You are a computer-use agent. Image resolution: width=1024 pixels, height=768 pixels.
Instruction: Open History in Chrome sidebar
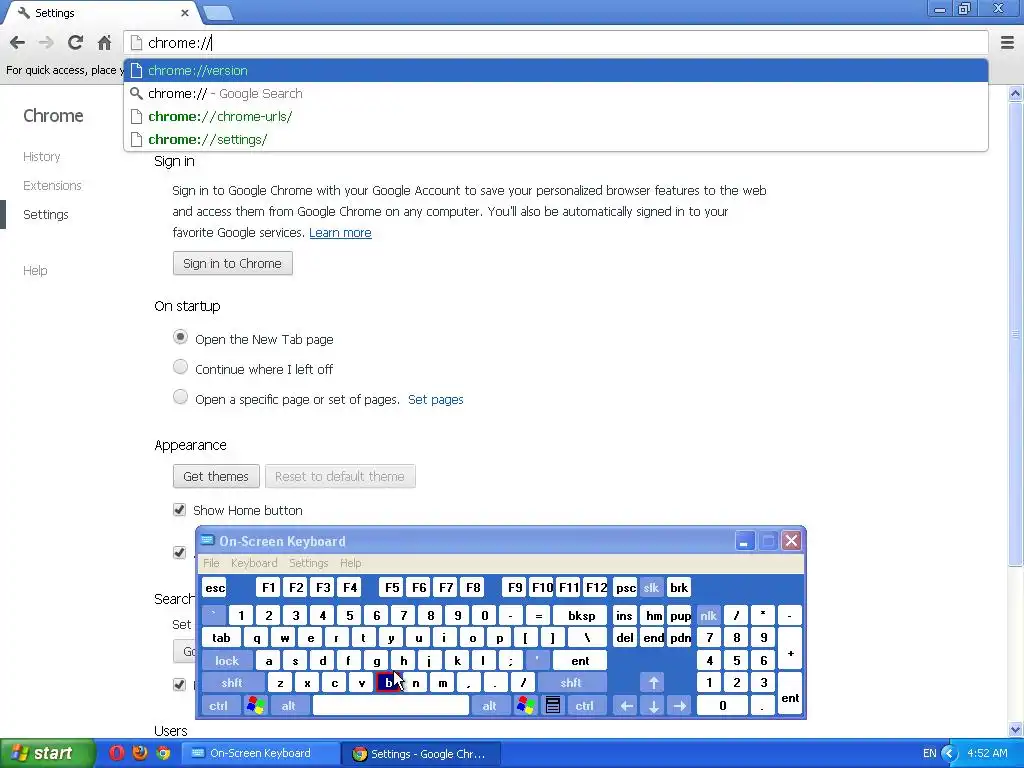[42, 157]
